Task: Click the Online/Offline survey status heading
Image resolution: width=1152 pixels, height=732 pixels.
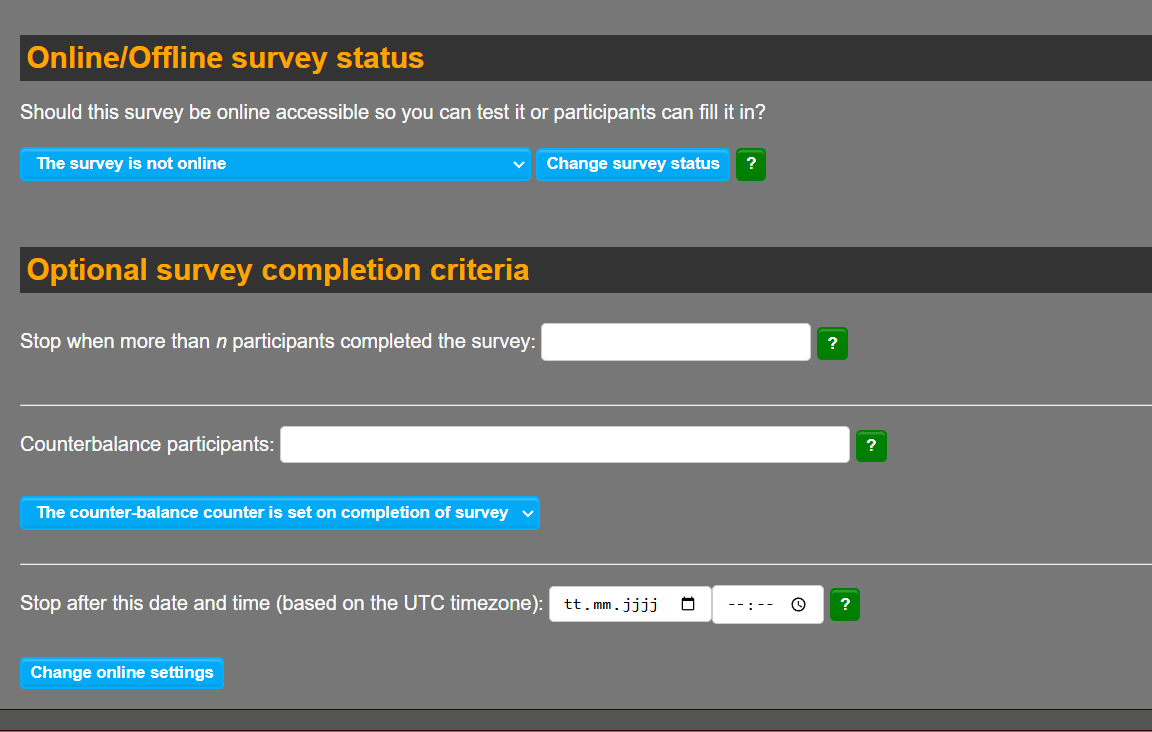Action: (226, 58)
